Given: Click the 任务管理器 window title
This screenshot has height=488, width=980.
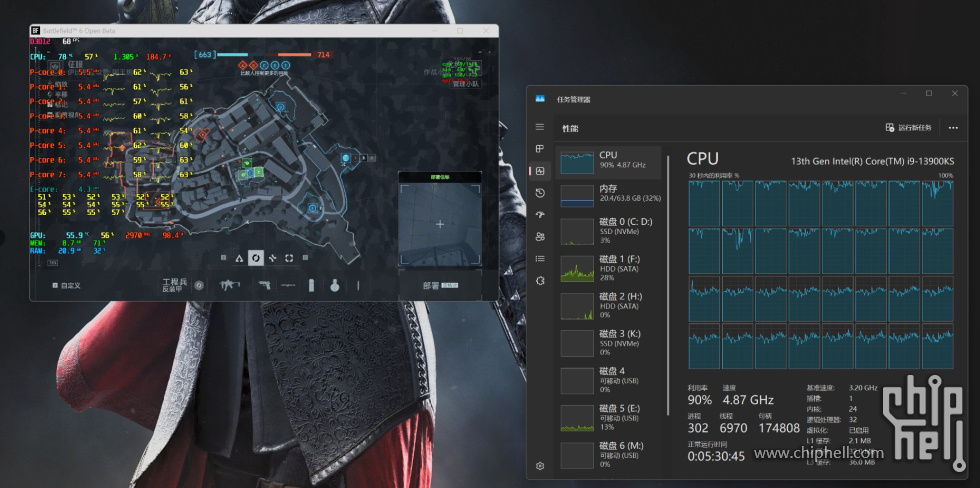Looking at the screenshot, I should tap(574, 99).
